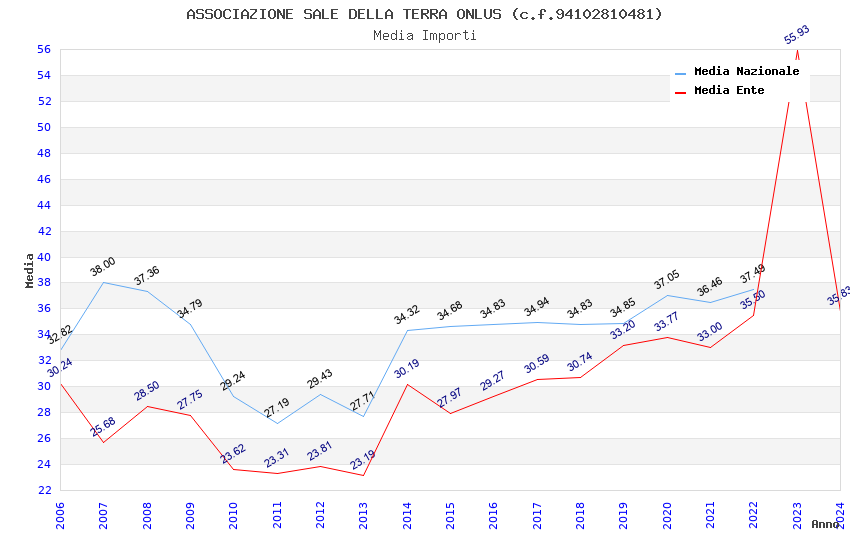
Task: Click the 33.00 data label
Action: click(710, 332)
